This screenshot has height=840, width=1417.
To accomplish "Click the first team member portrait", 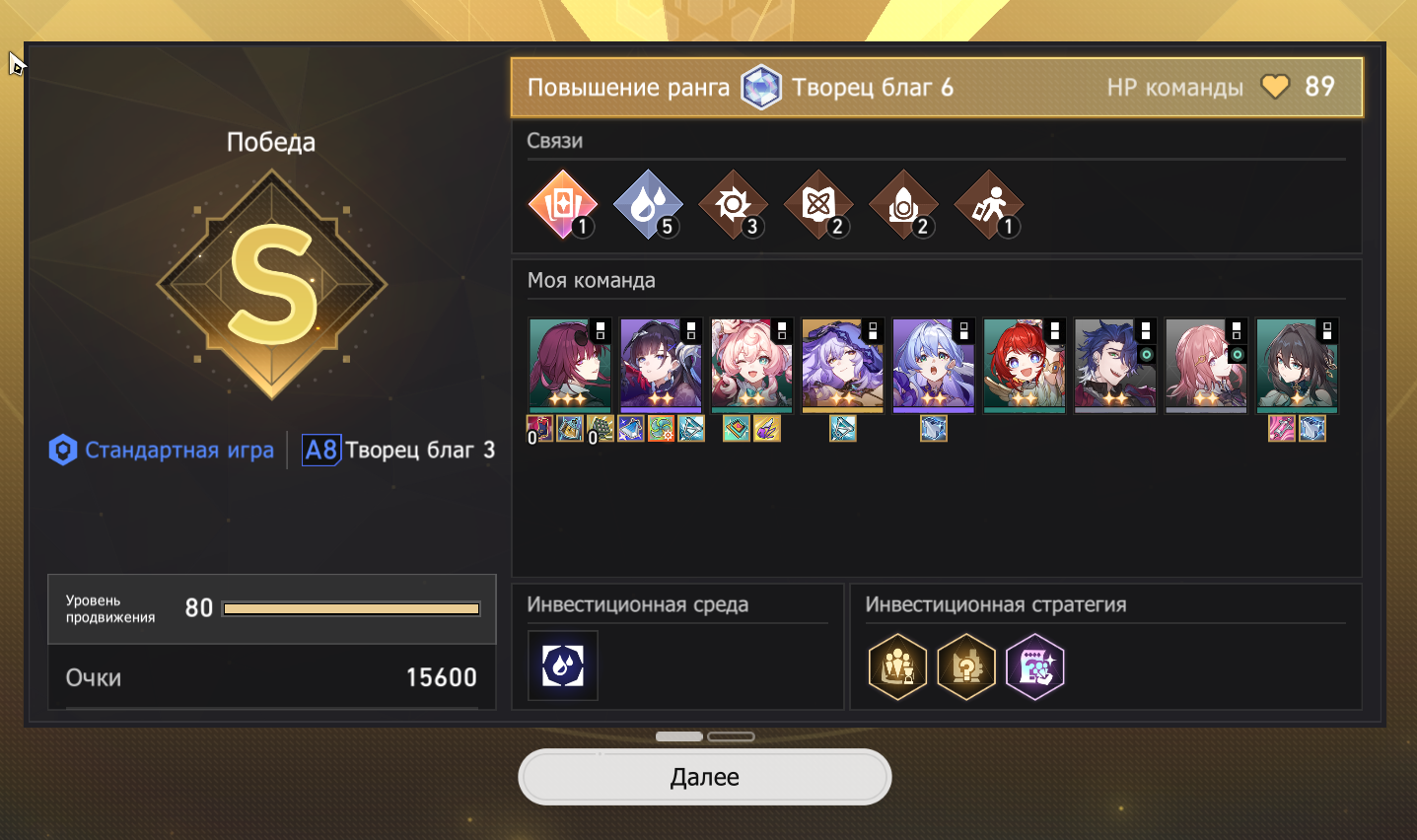I will (571, 365).
